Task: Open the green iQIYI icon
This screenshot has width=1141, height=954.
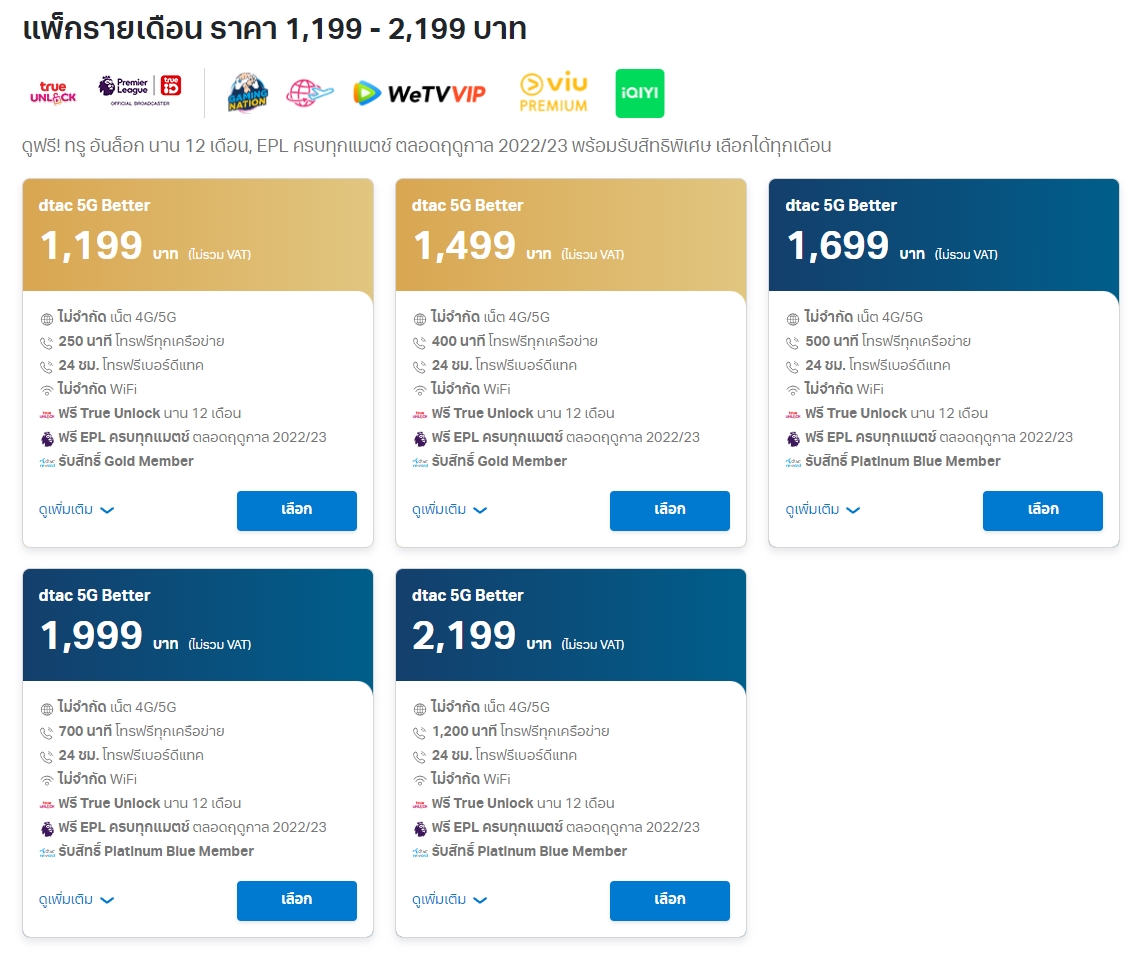Action: click(640, 93)
